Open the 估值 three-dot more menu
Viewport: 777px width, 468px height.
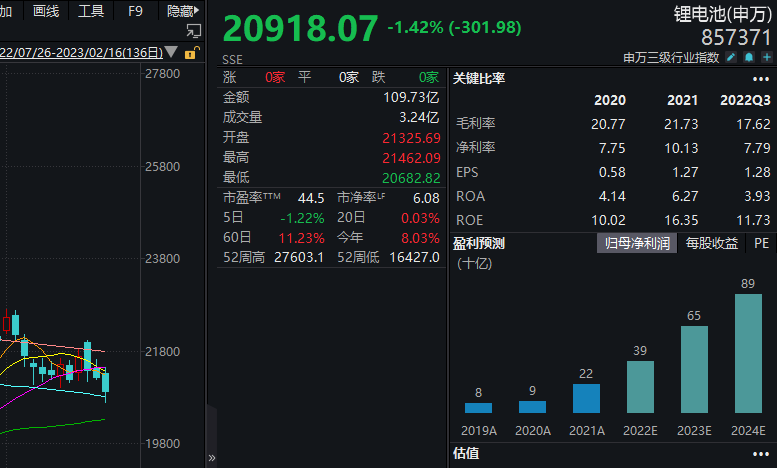click(761, 454)
